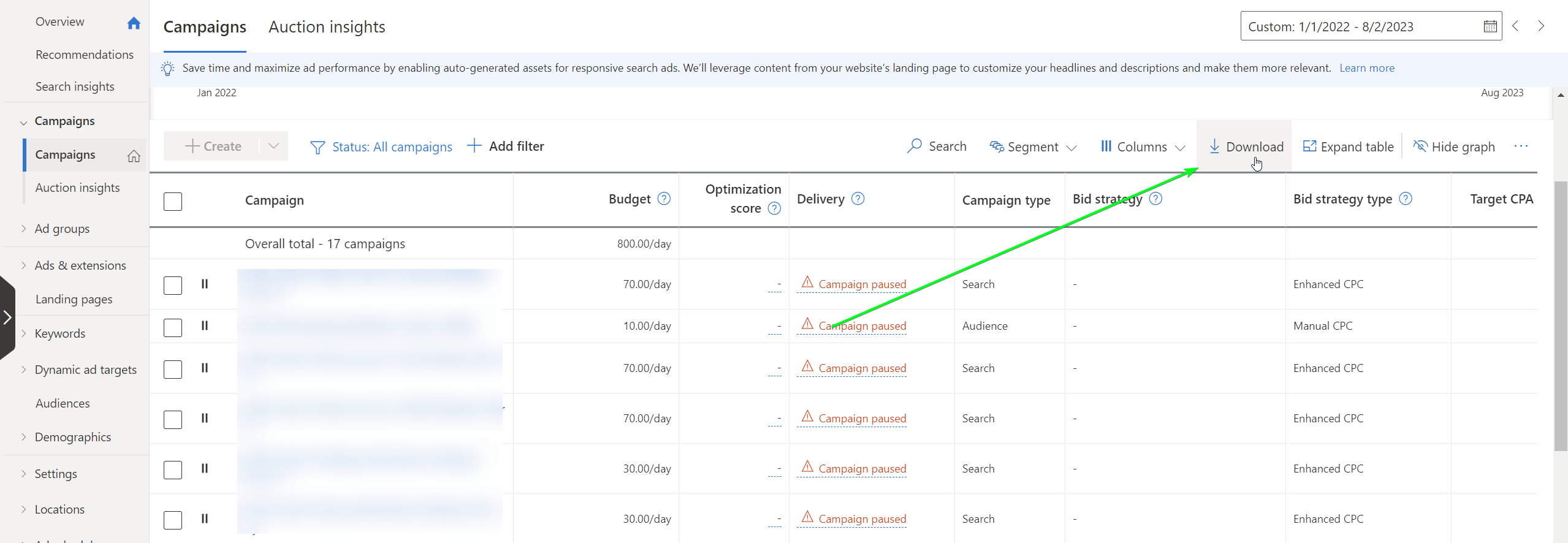Click the Learn more link
1568x543 pixels.
click(x=1367, y=68)
